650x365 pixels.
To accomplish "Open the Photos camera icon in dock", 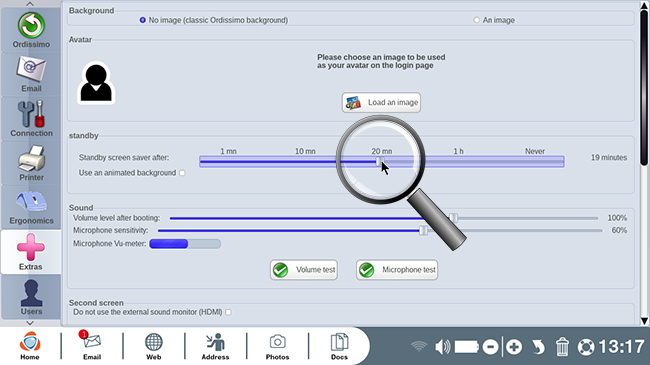I will 277,342.
